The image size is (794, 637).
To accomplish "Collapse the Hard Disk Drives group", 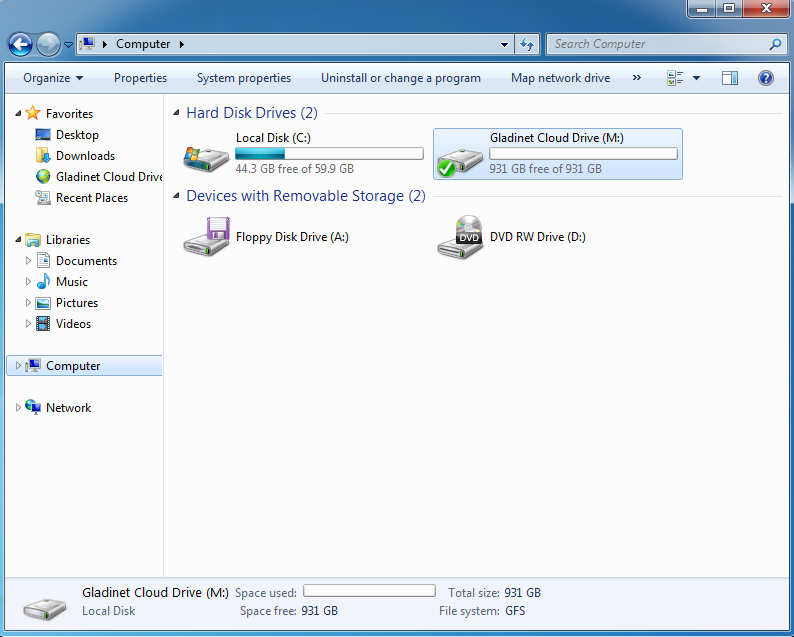I will tap(176, 112).
